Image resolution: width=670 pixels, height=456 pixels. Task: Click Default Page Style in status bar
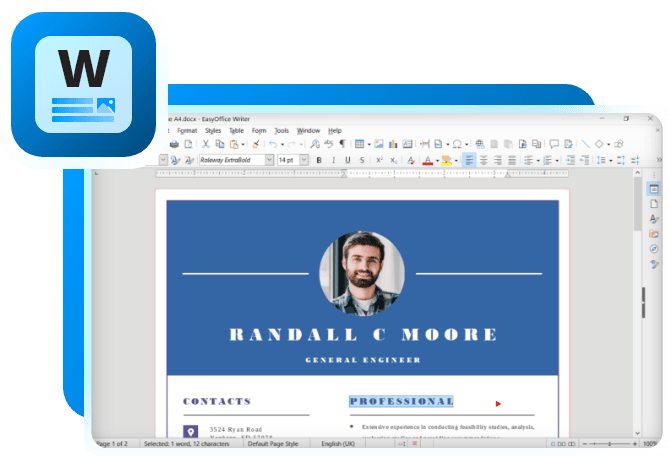[x=273, y=443]
